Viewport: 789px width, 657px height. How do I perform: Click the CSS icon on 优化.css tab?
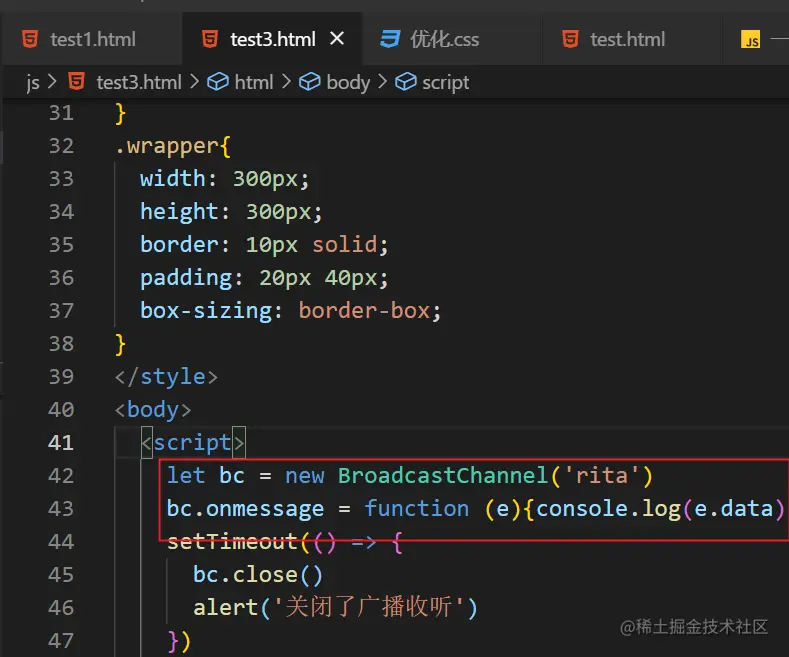pyautogui.click(x=390, y=40)
